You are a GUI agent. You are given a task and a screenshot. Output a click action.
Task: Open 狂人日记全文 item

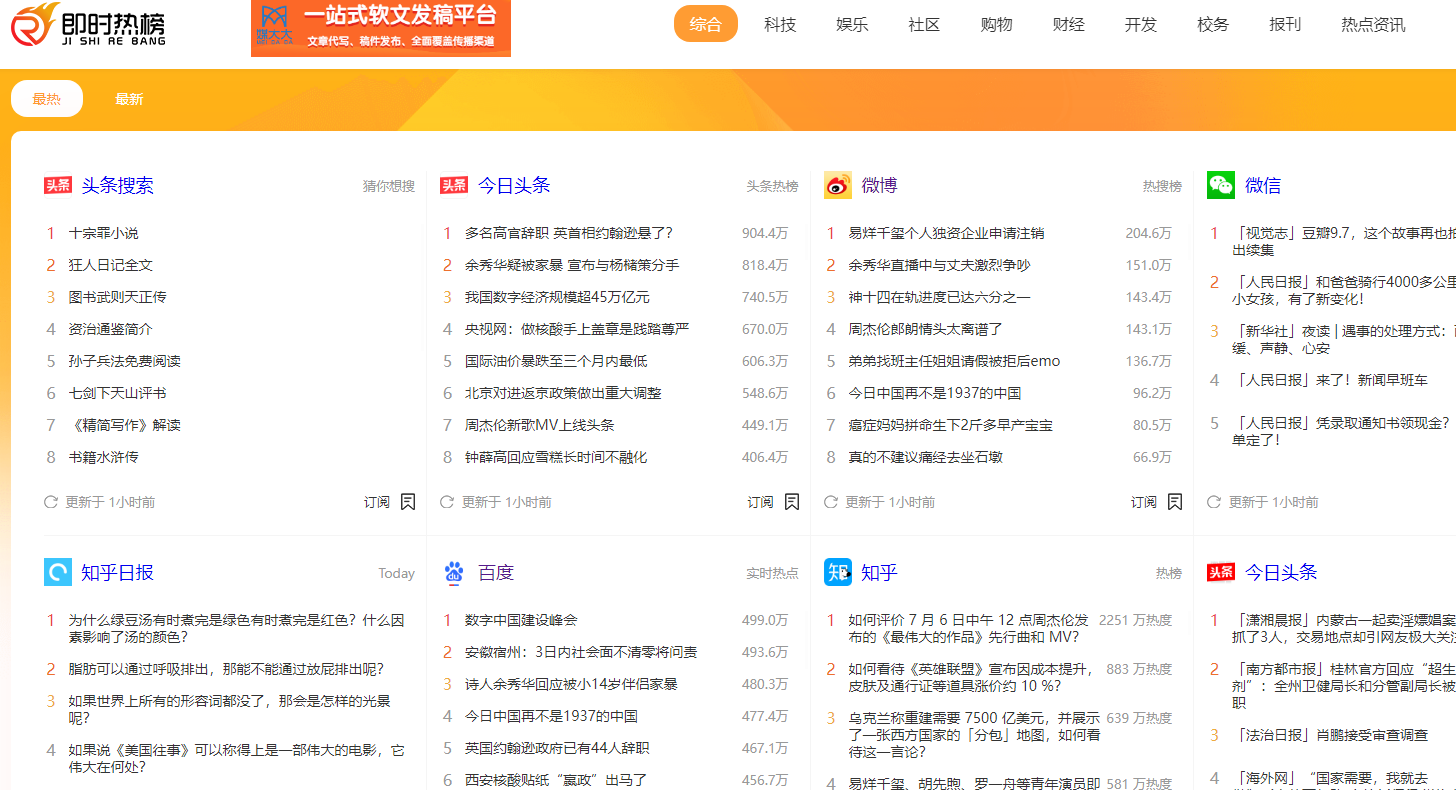(111, 265)
